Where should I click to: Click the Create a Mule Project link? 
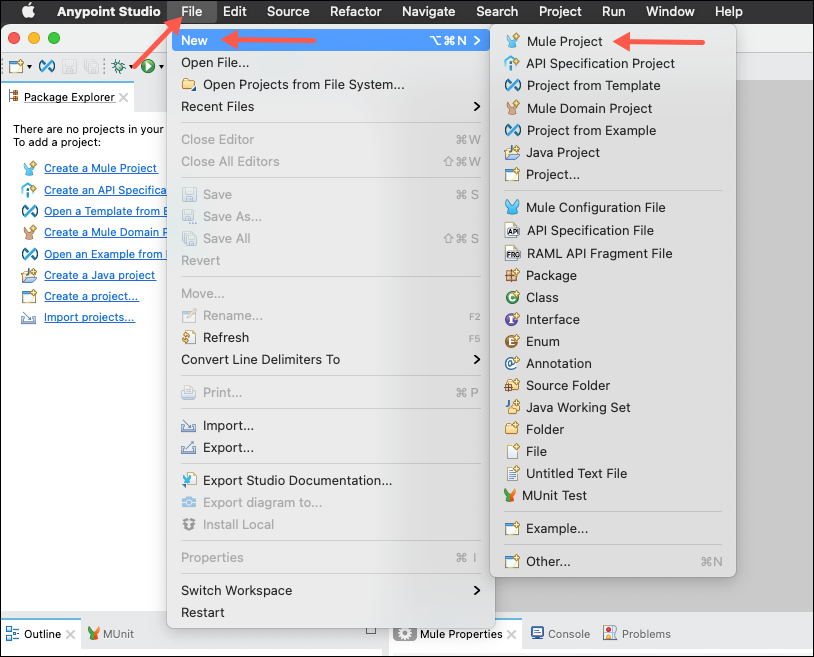(100, 168)
